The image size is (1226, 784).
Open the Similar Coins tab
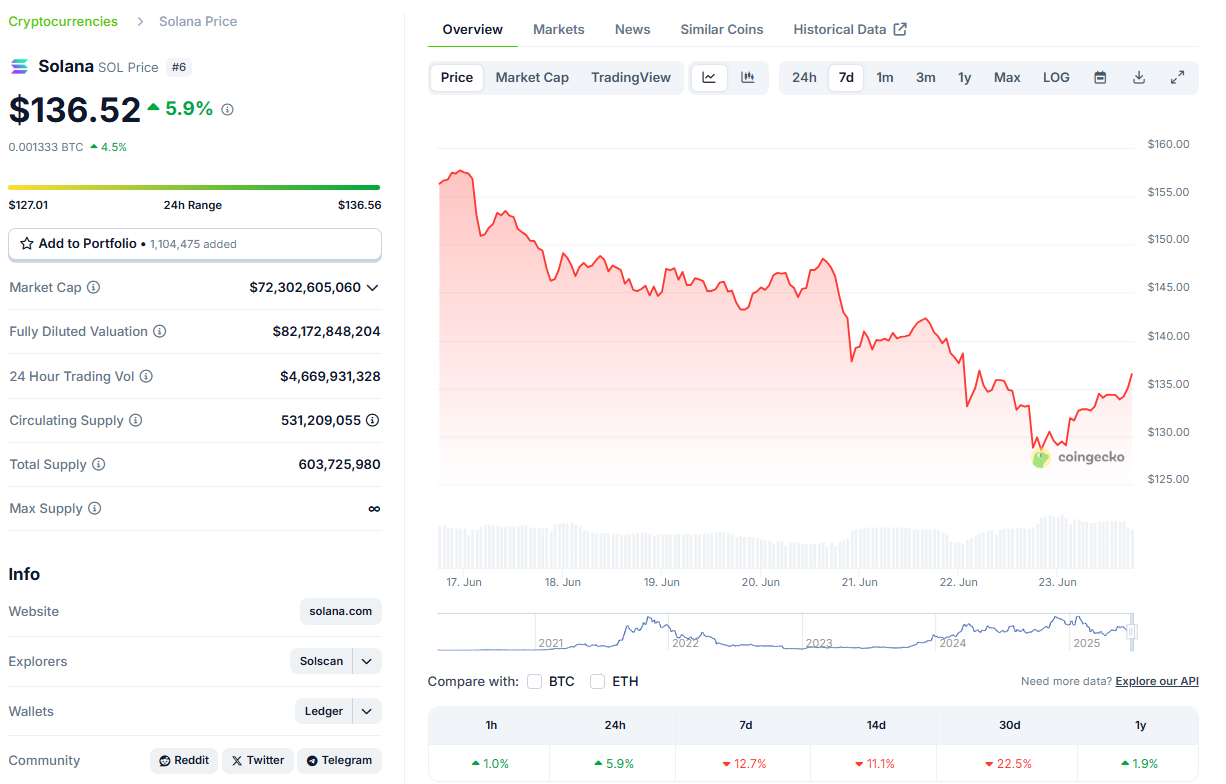click(x=722, y=30)
